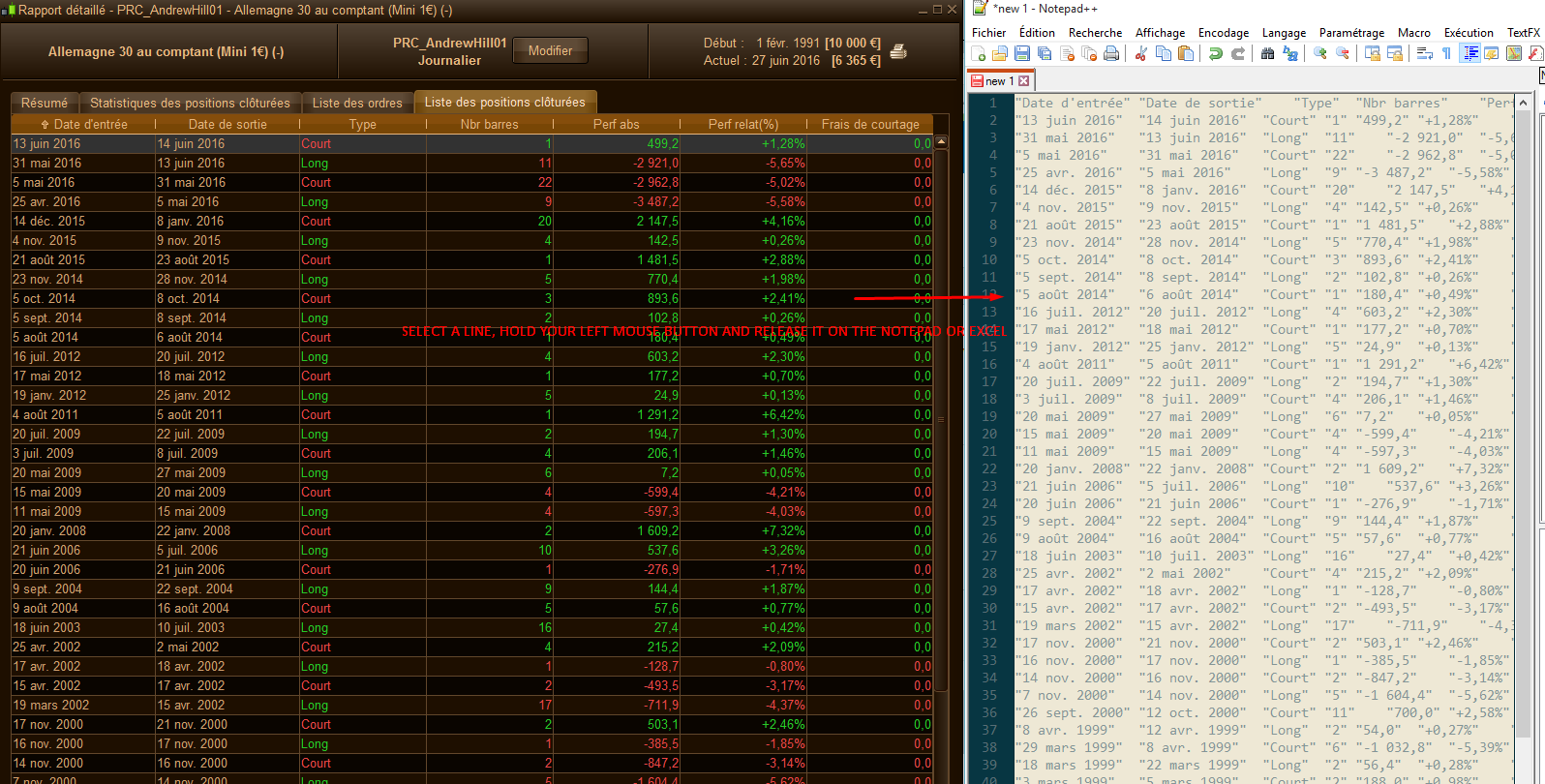Image resolution: width=1545 pixels, height=784 pixels.
Task: Toggle the indent guide toolbar icon
Action: [1470, 54]
